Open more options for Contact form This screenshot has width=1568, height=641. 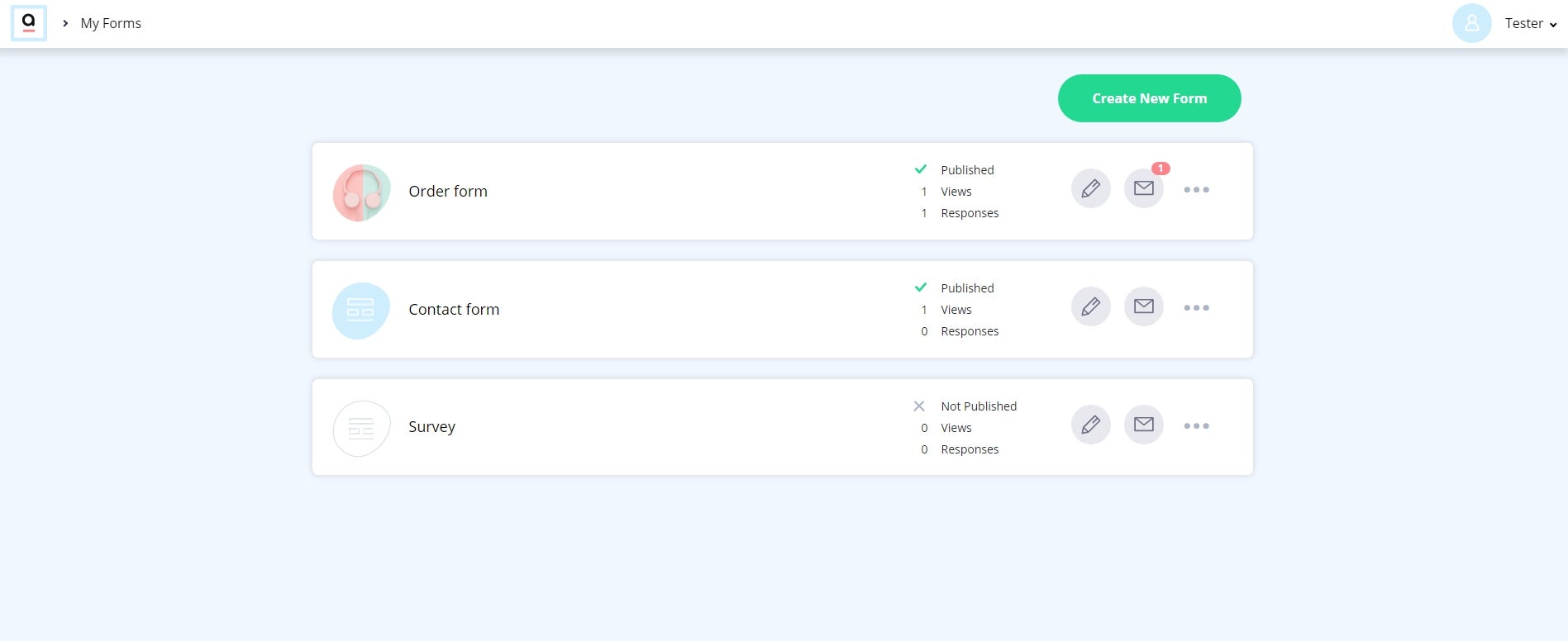[x=1196, y=308]
